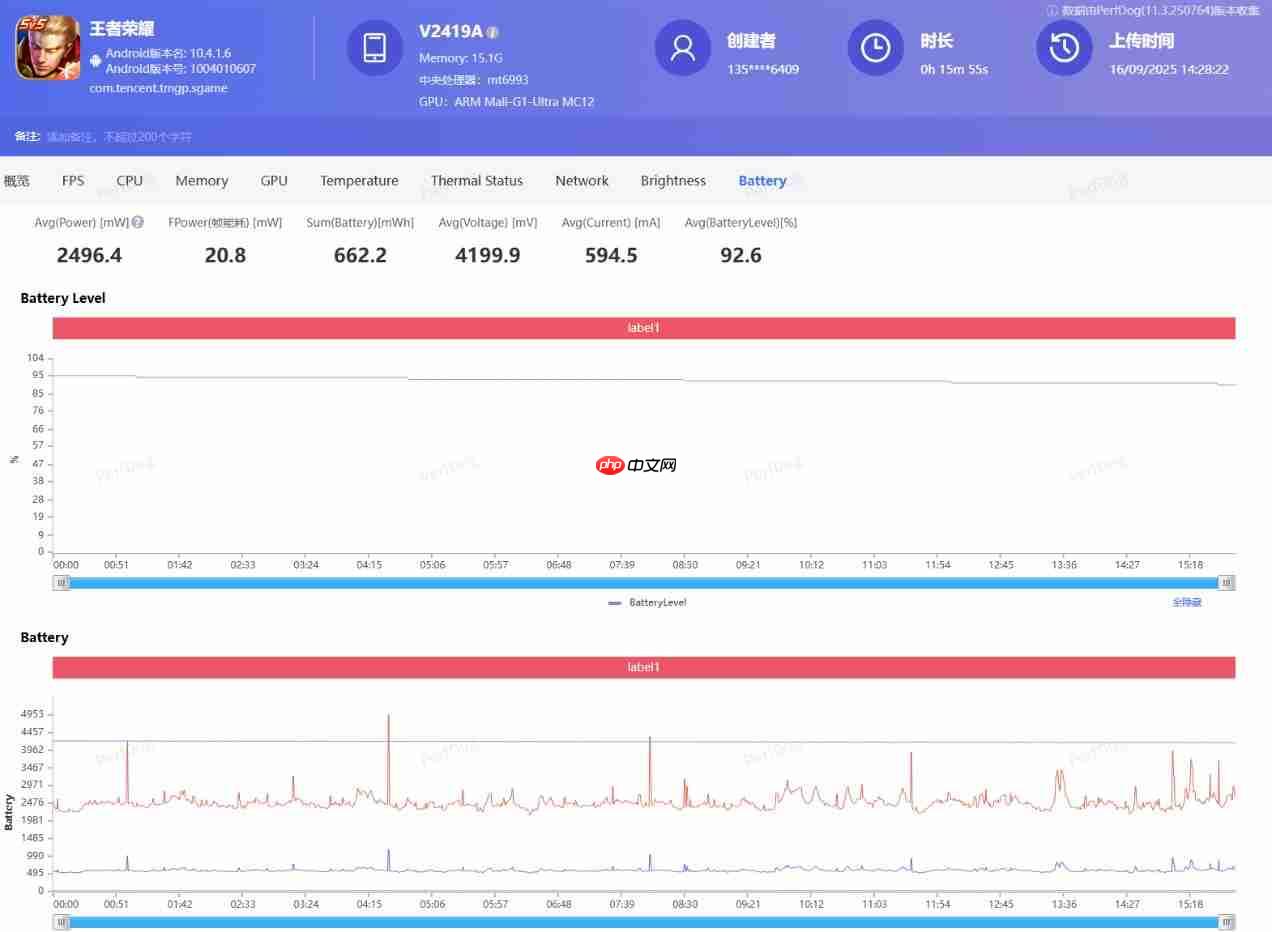This screenshot has width=1272, height=932.
Task: Click right handle of Battery Level time slider
Action: [x=1226, y=583]
